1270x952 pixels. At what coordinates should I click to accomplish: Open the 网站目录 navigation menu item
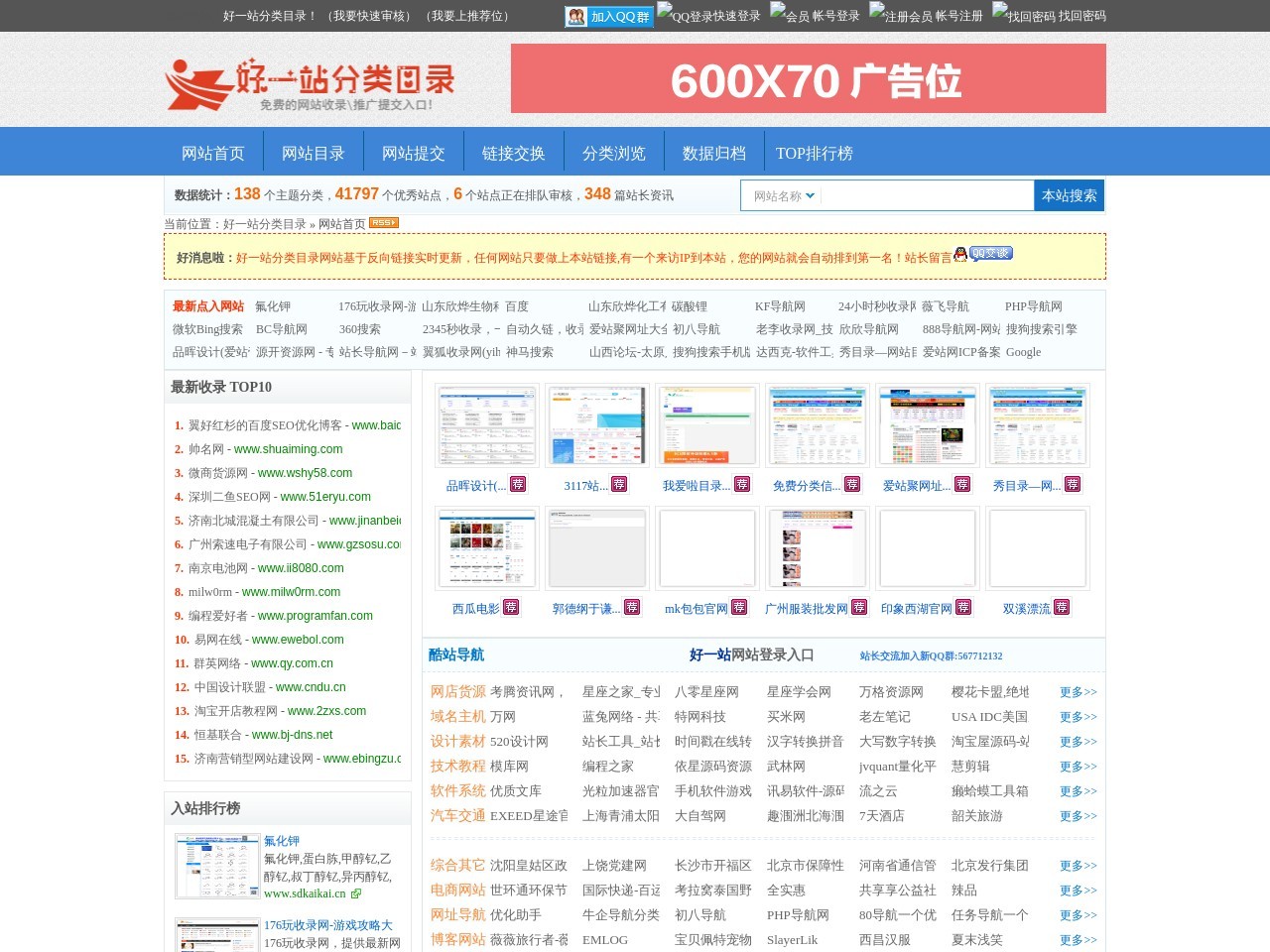point(313,153)
